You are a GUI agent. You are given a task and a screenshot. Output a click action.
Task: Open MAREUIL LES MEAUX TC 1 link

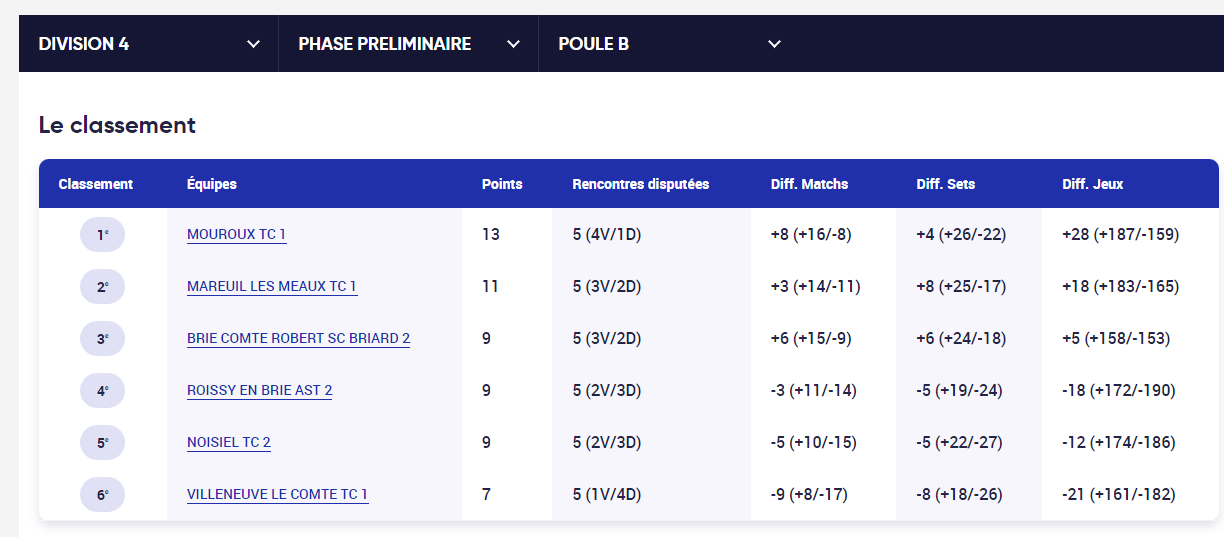[272, 287]
